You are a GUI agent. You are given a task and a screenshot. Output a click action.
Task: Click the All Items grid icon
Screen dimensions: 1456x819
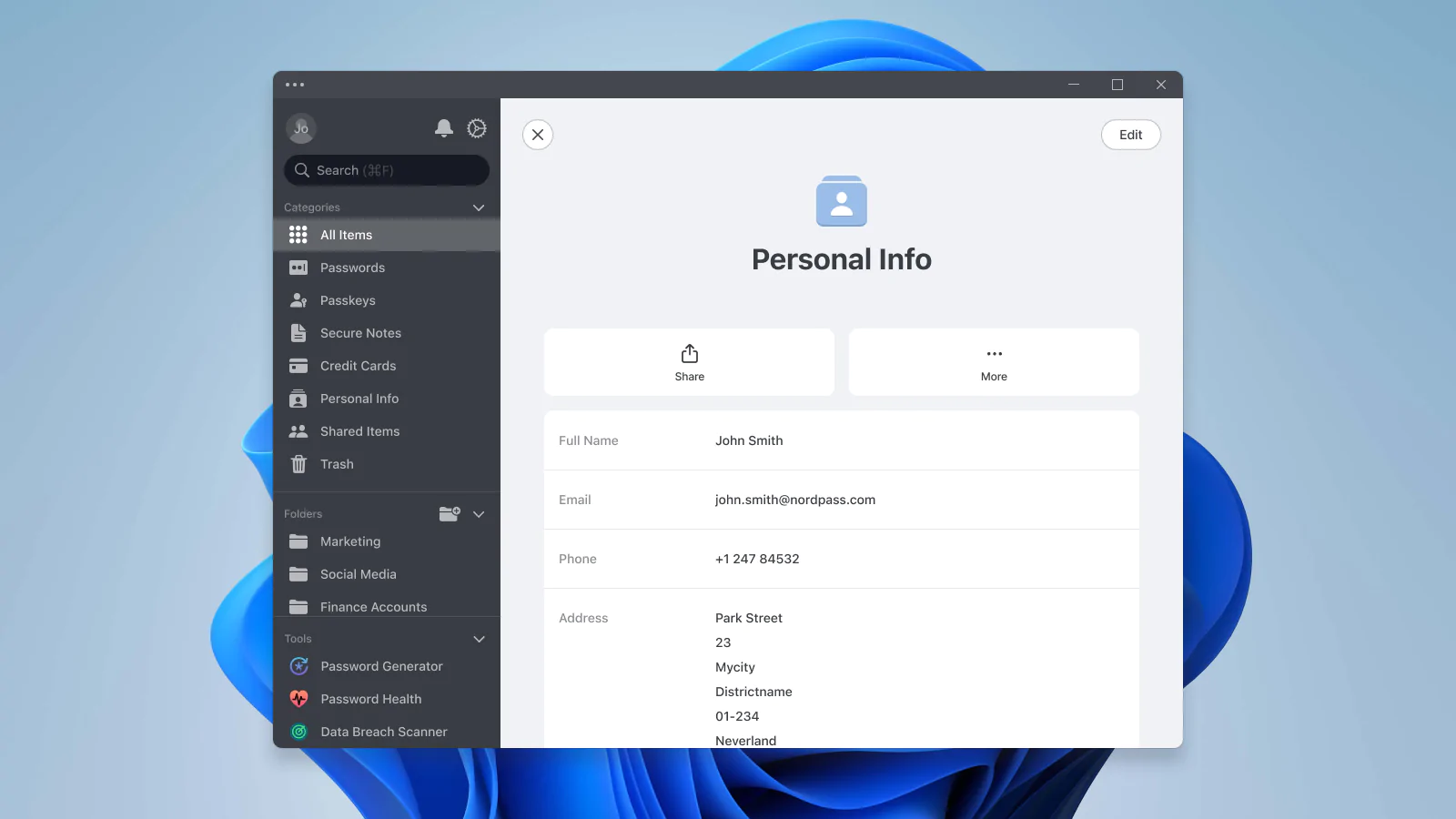tap(298, 235)
